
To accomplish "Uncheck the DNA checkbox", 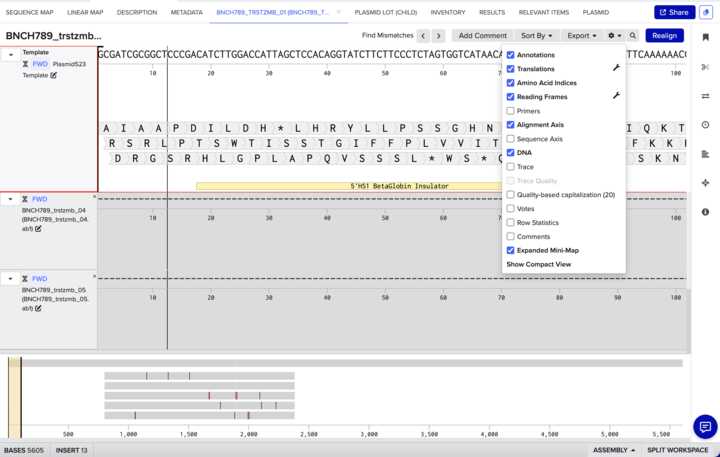I will [510, 152].
